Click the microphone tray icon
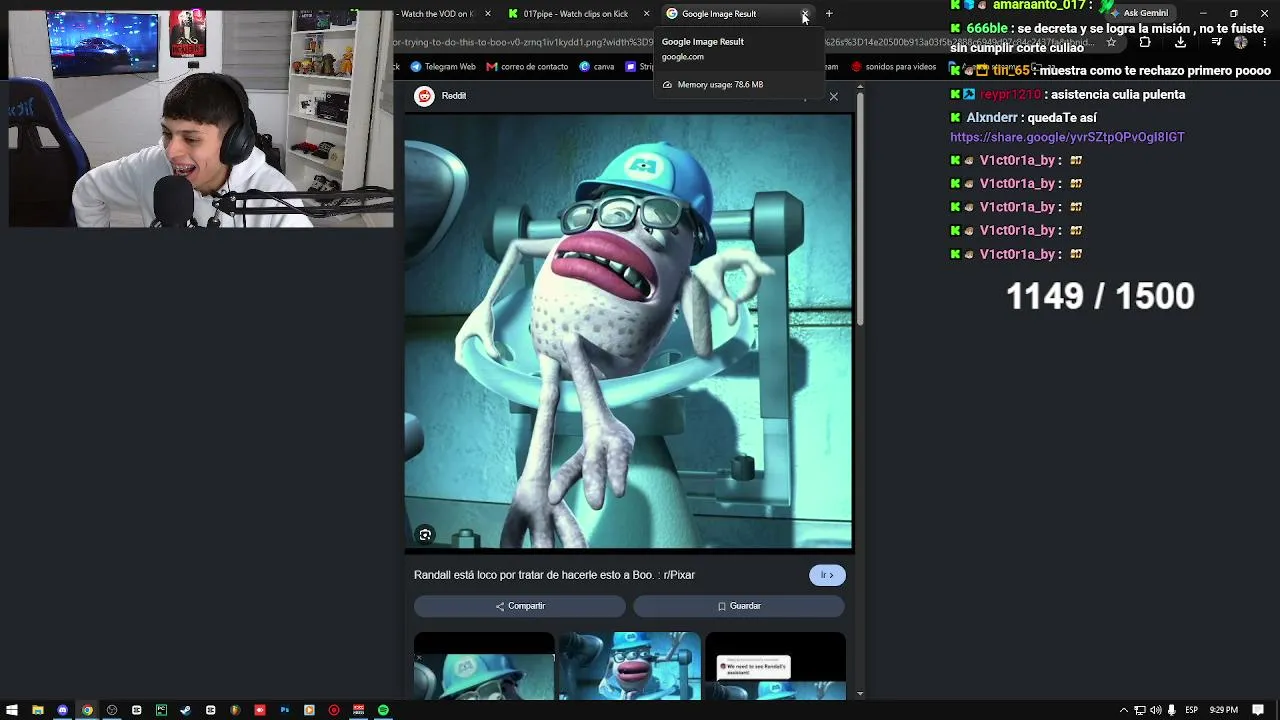Screen dimensions: 1280x720 click(1171, 710)
